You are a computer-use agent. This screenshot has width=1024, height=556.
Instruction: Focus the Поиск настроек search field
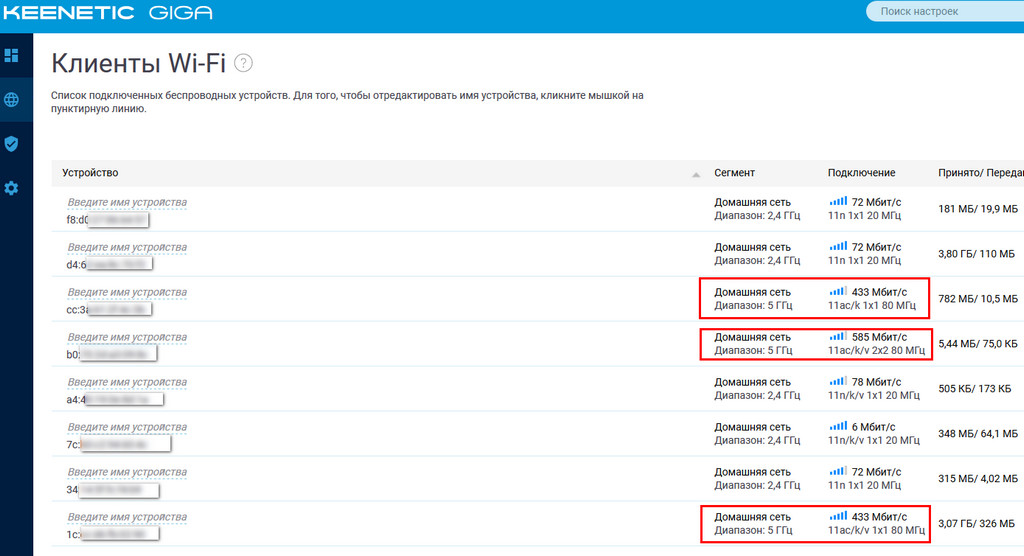click(945, 11)
